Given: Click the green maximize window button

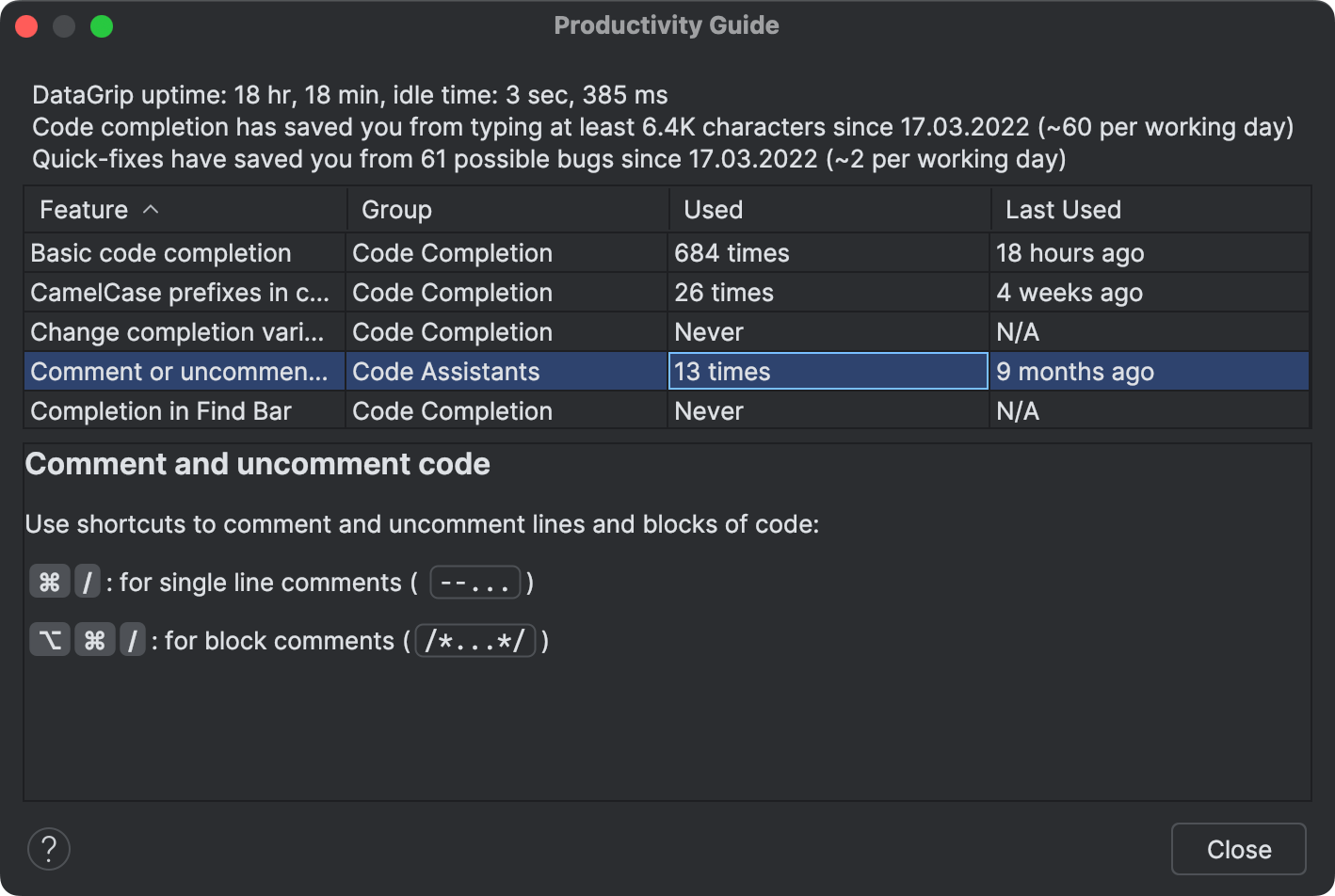Looking at the screenshot, I should (102, 26).
